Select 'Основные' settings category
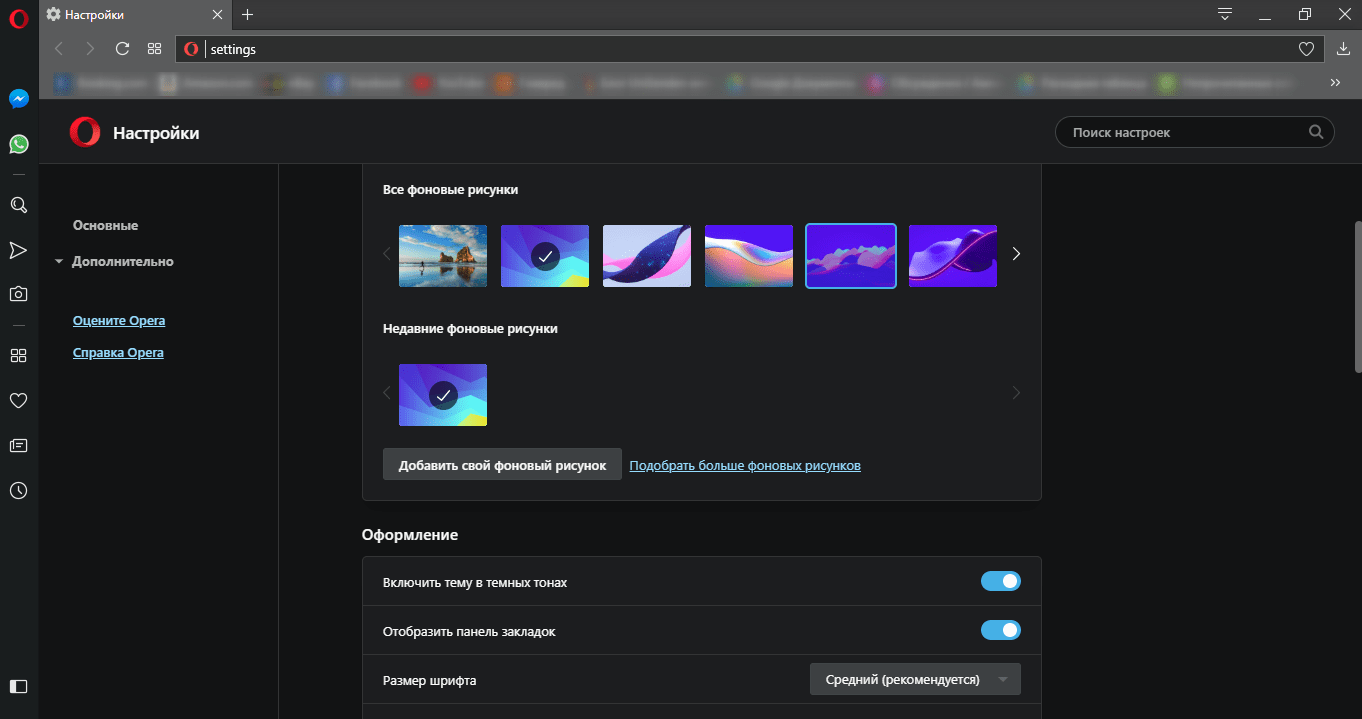 point(106,225)
